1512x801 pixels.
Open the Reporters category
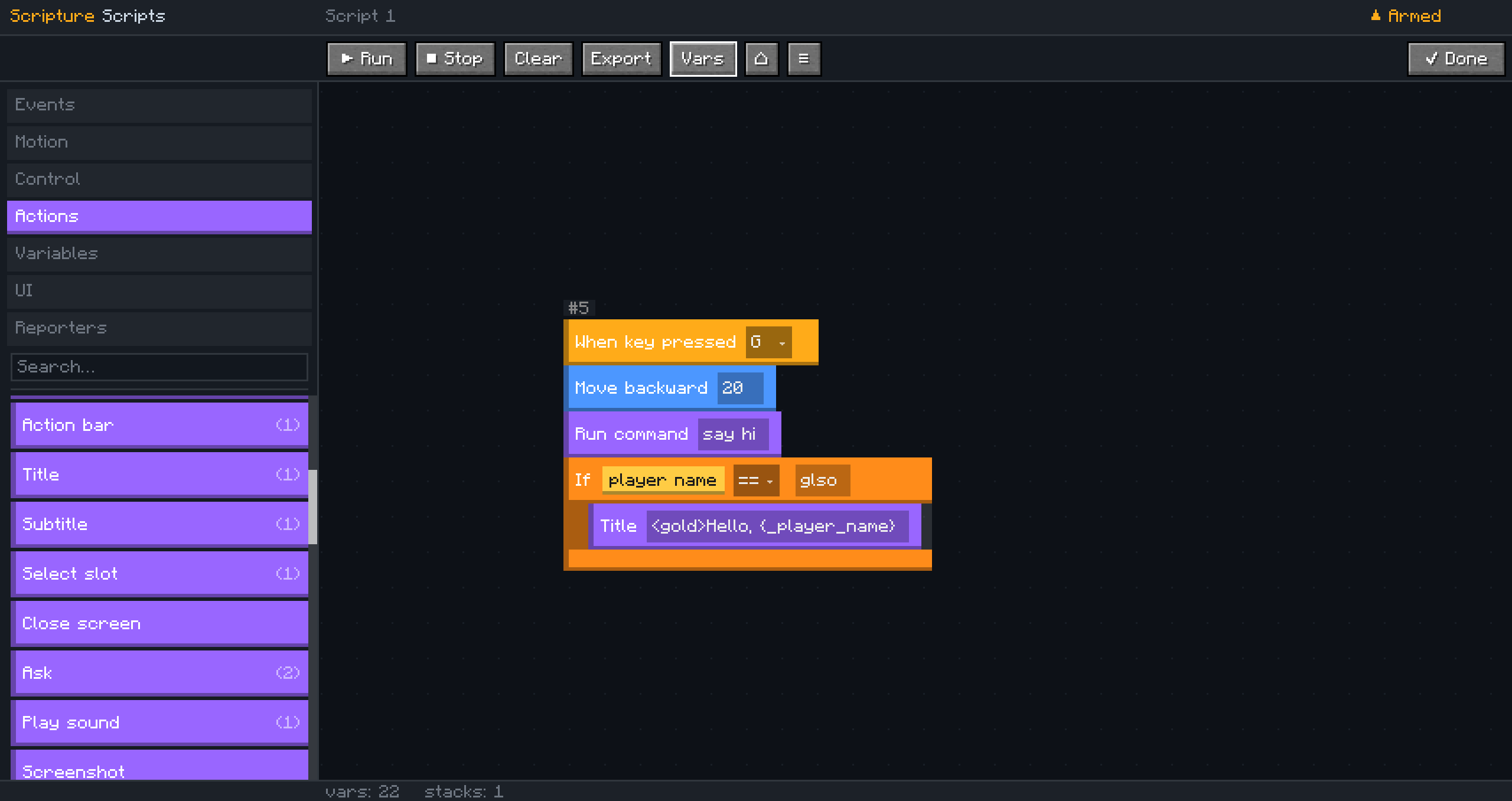(x=159, y=328)
